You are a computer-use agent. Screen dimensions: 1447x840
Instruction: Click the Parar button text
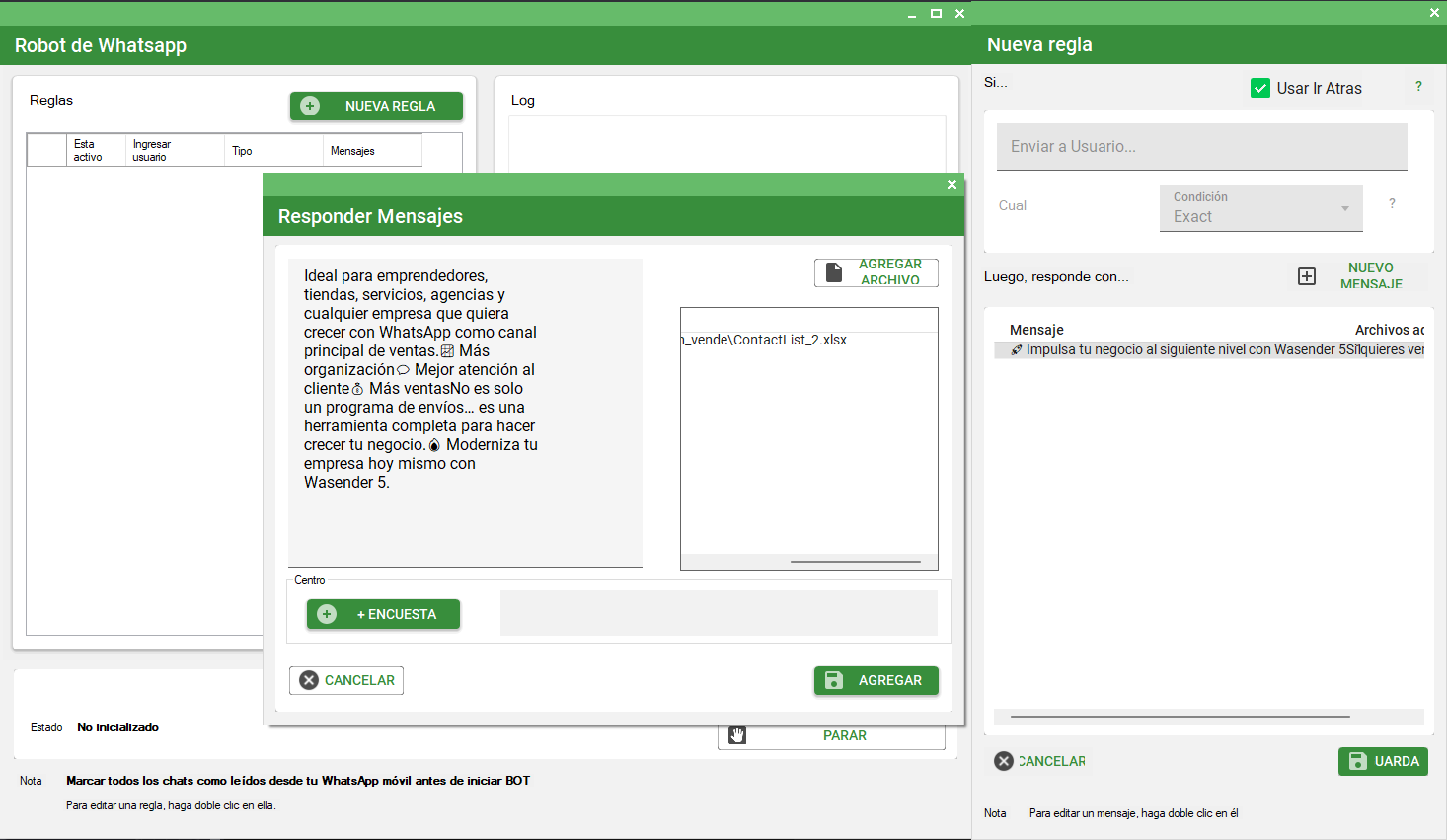coord(844,735)
